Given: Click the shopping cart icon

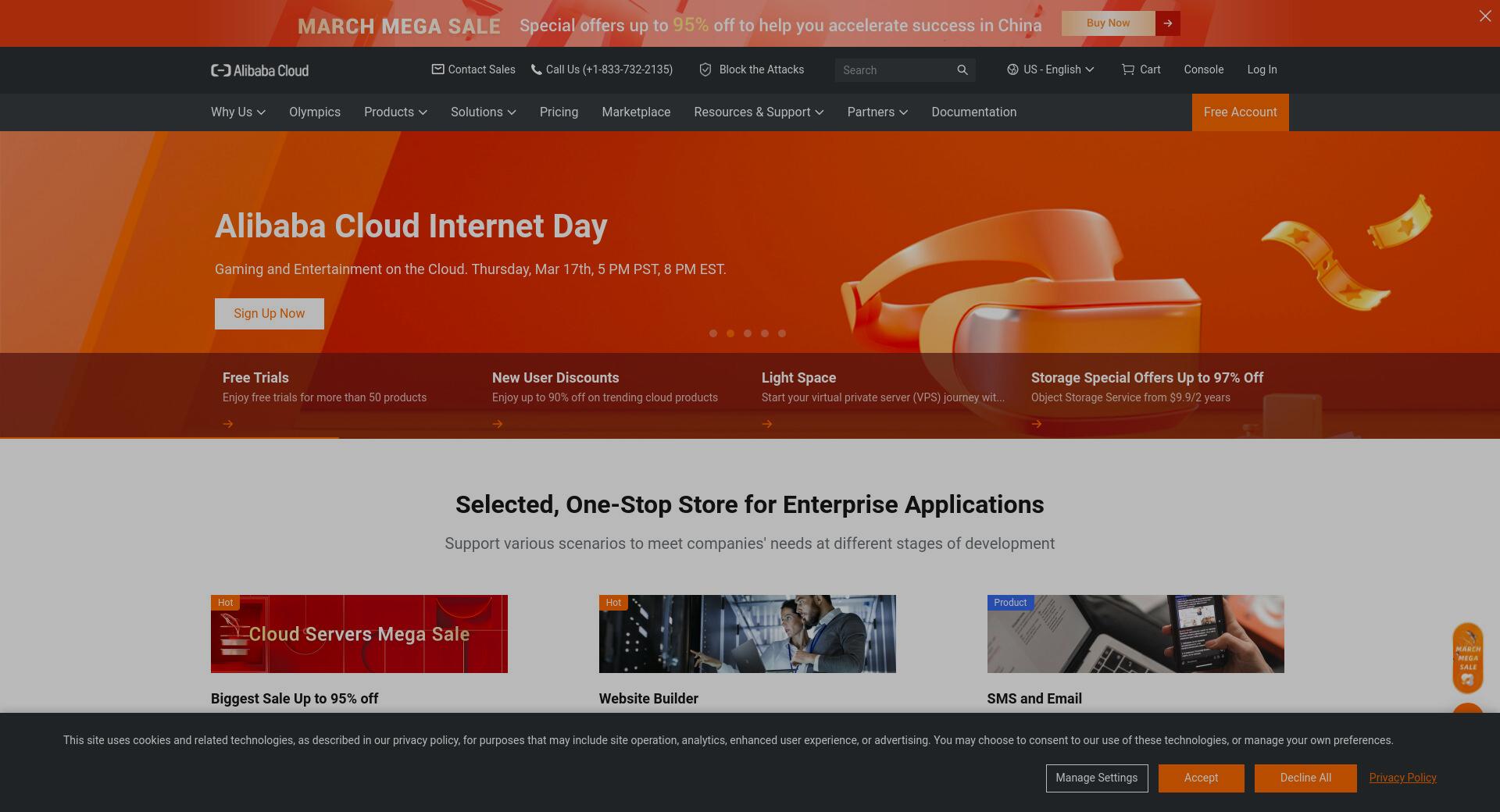Looking at the screenshot, I should coord(1127,69).
